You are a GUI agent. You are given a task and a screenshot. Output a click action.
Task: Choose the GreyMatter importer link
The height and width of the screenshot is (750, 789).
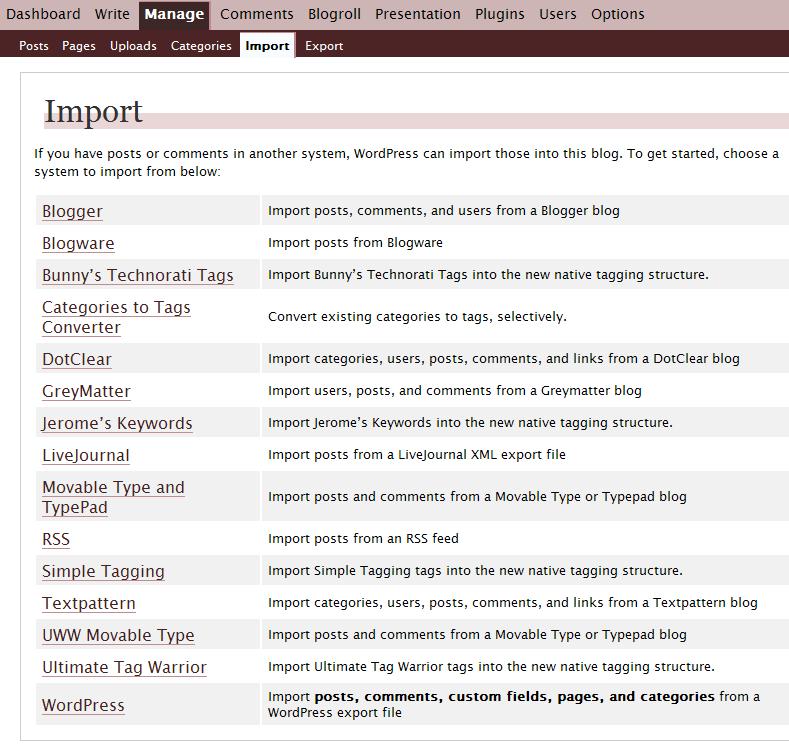[87, 391]
